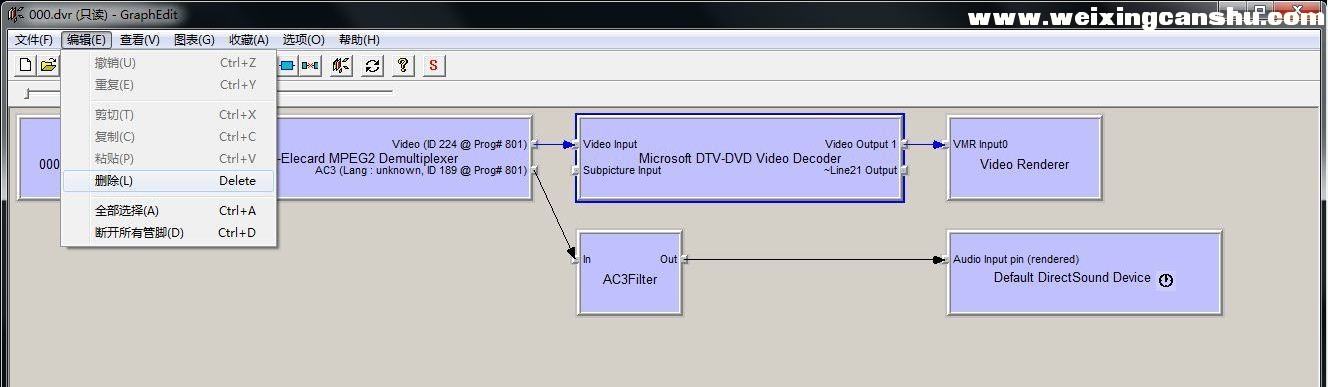This screenshot has width=1328, height=387.
Task: Click the red S toolbar button
Action: (434, 66)
